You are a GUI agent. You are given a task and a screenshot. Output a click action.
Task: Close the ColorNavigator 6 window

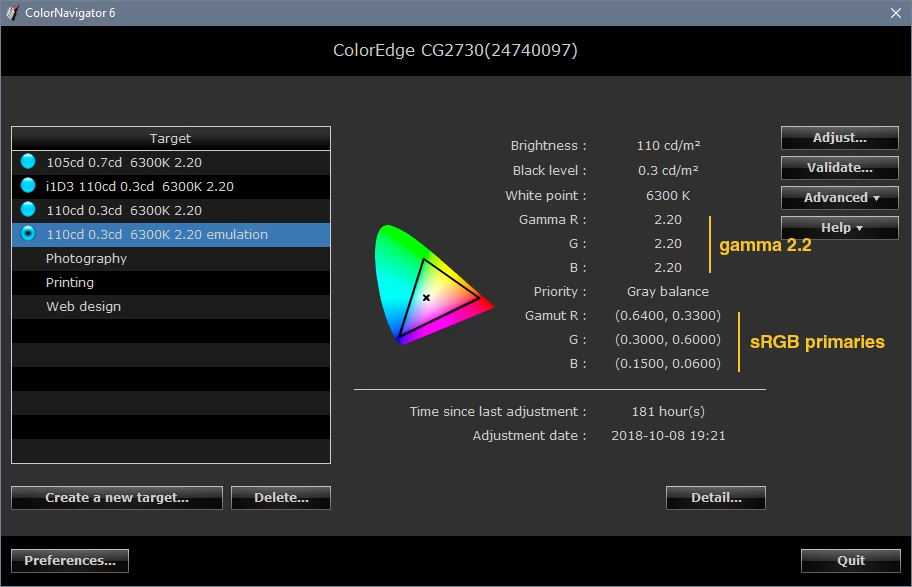(896, 13)
